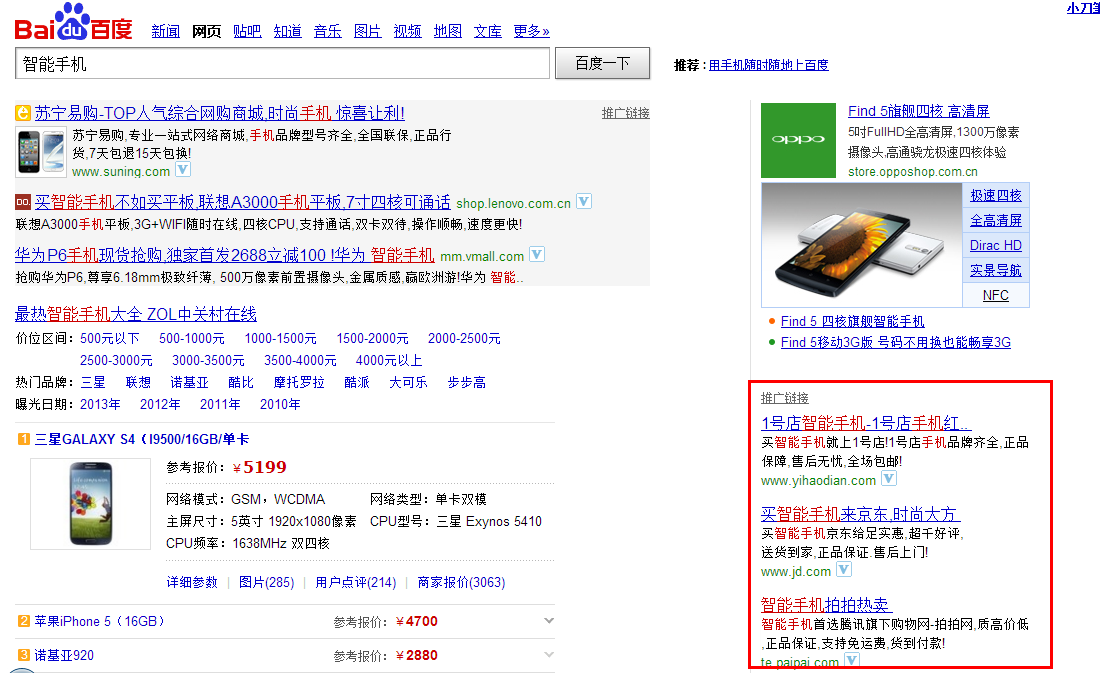Click the search input containing 智能手机
The height and width of the screenshot is (673, 1100).
click(x=282, y=64)
